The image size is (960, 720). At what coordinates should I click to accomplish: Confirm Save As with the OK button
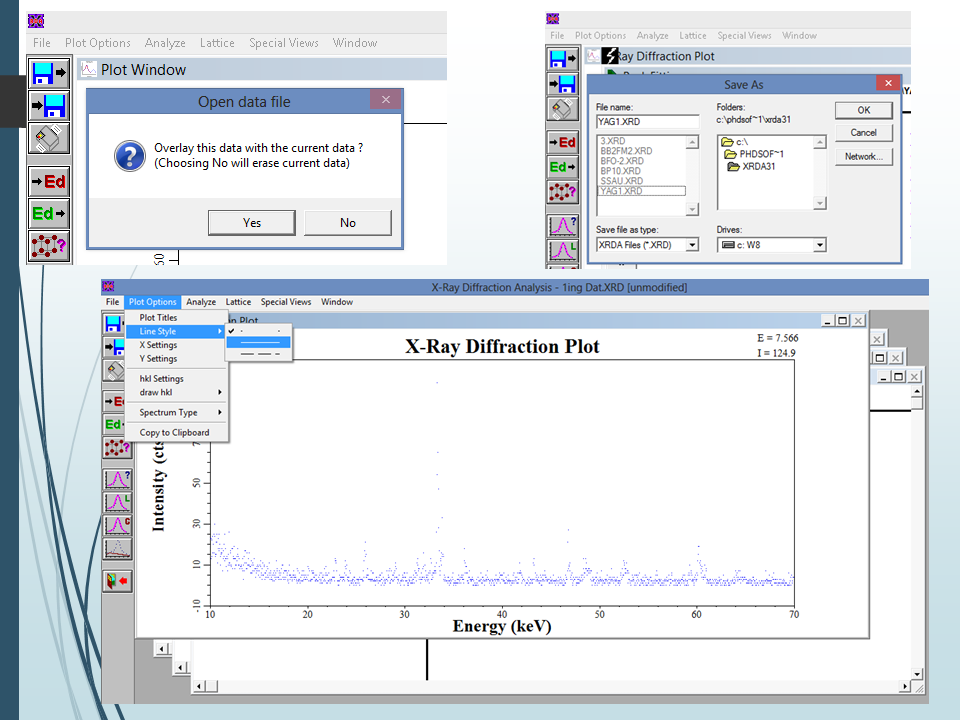[x=862, y=110]
